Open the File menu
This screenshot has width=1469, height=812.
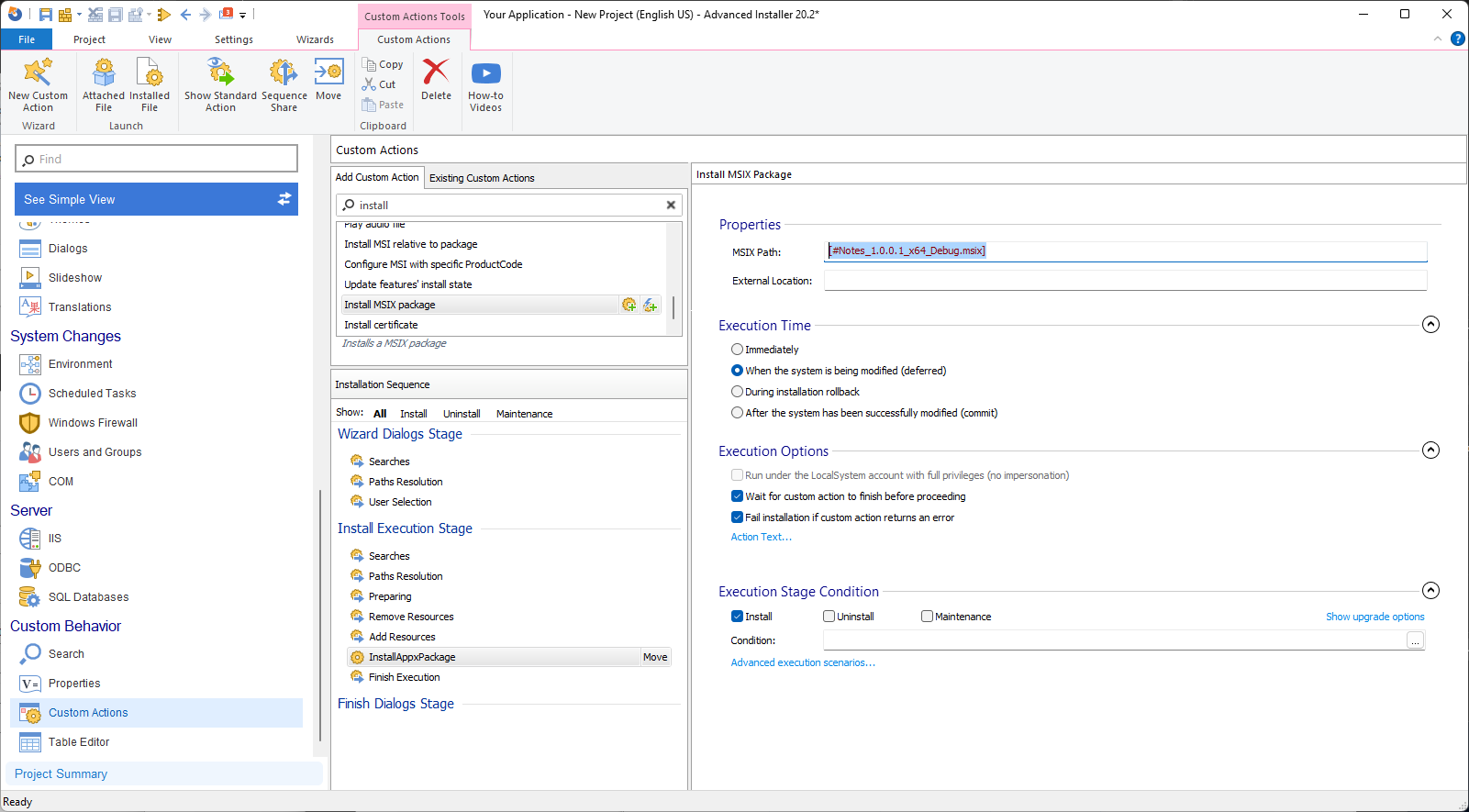[x=27, y=39]
